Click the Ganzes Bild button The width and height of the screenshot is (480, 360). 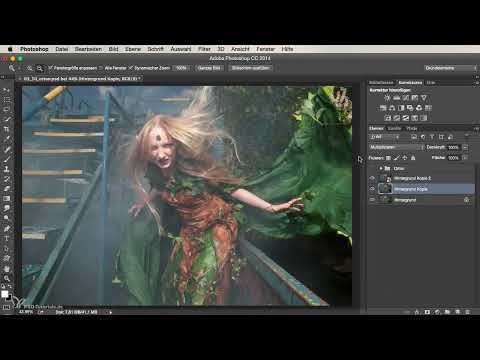point(209,68)
